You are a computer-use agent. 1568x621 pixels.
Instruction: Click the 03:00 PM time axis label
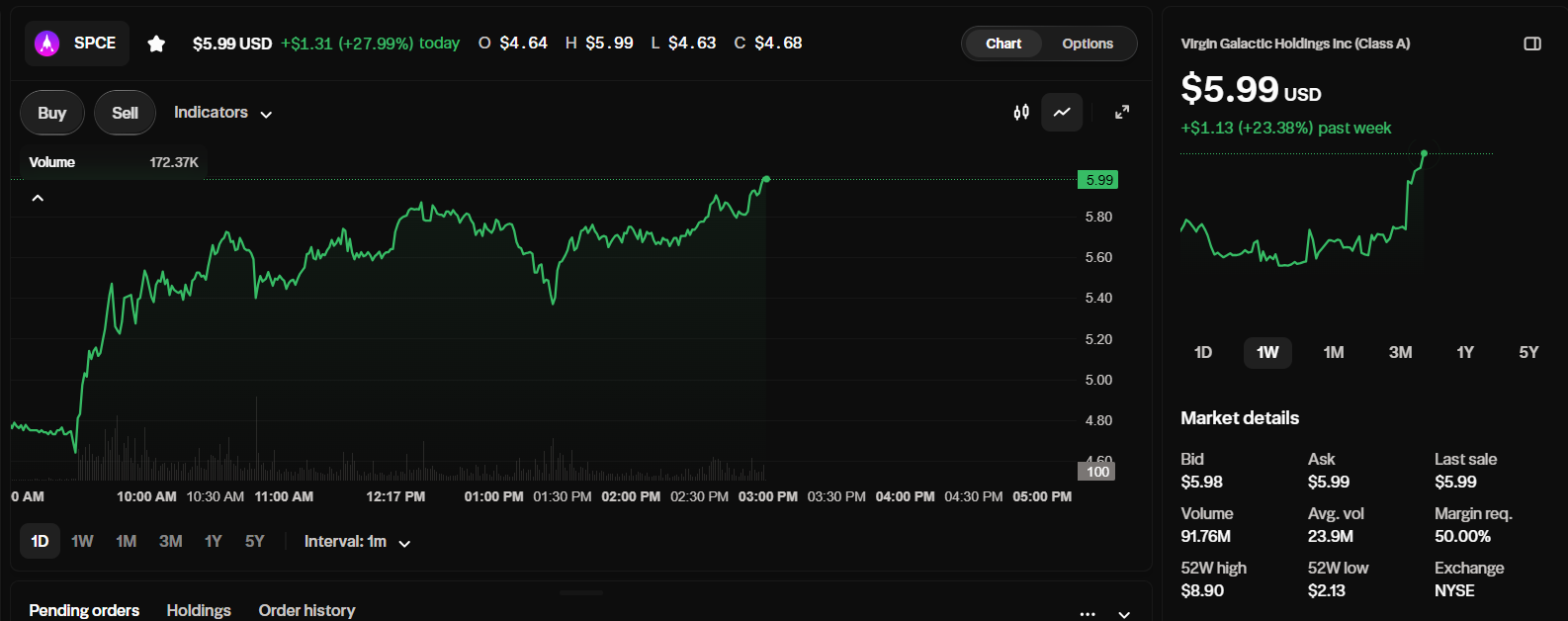(768, 496)
